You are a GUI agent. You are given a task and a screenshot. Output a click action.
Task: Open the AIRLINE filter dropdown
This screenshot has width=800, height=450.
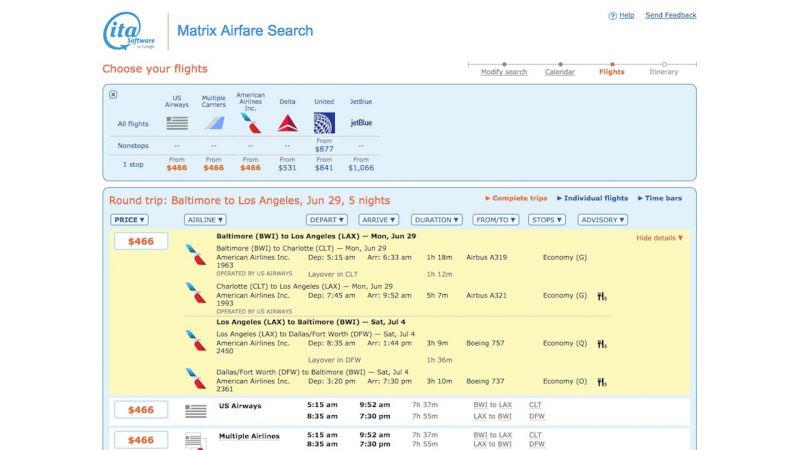pyautogui.click(x=205, y=219)
